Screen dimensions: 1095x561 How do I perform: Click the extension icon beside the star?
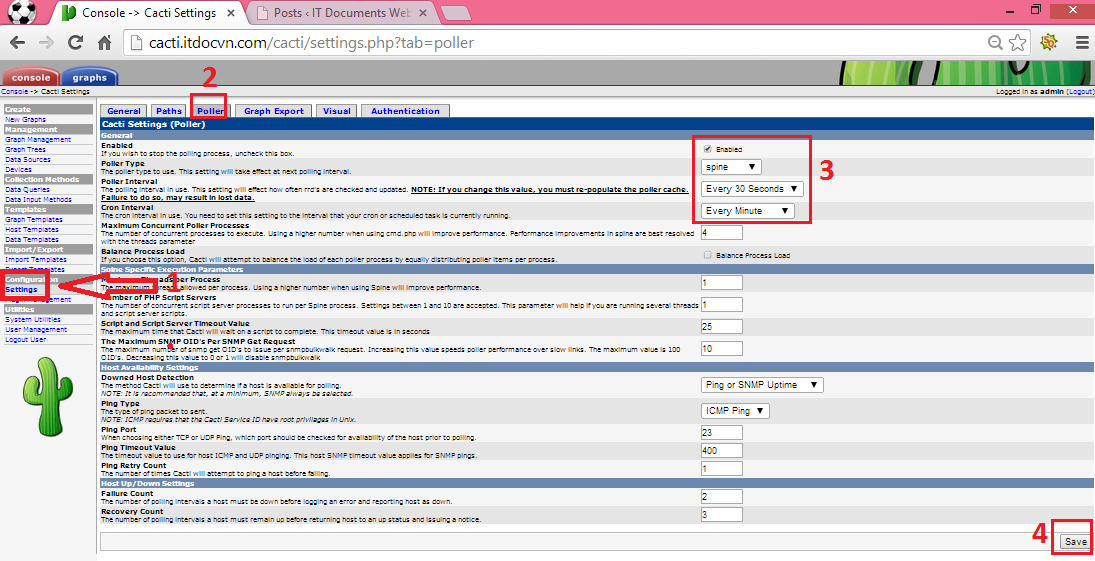[x=1049, y=43]
